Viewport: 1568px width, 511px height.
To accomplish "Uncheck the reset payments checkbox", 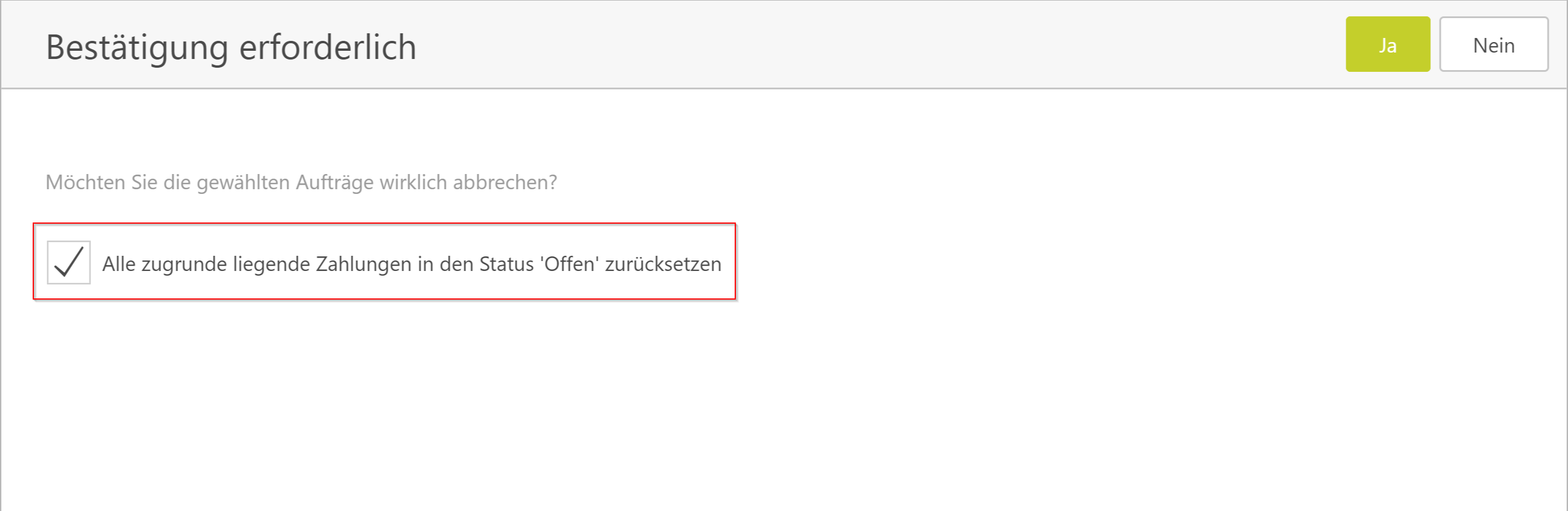I will 69,262.
